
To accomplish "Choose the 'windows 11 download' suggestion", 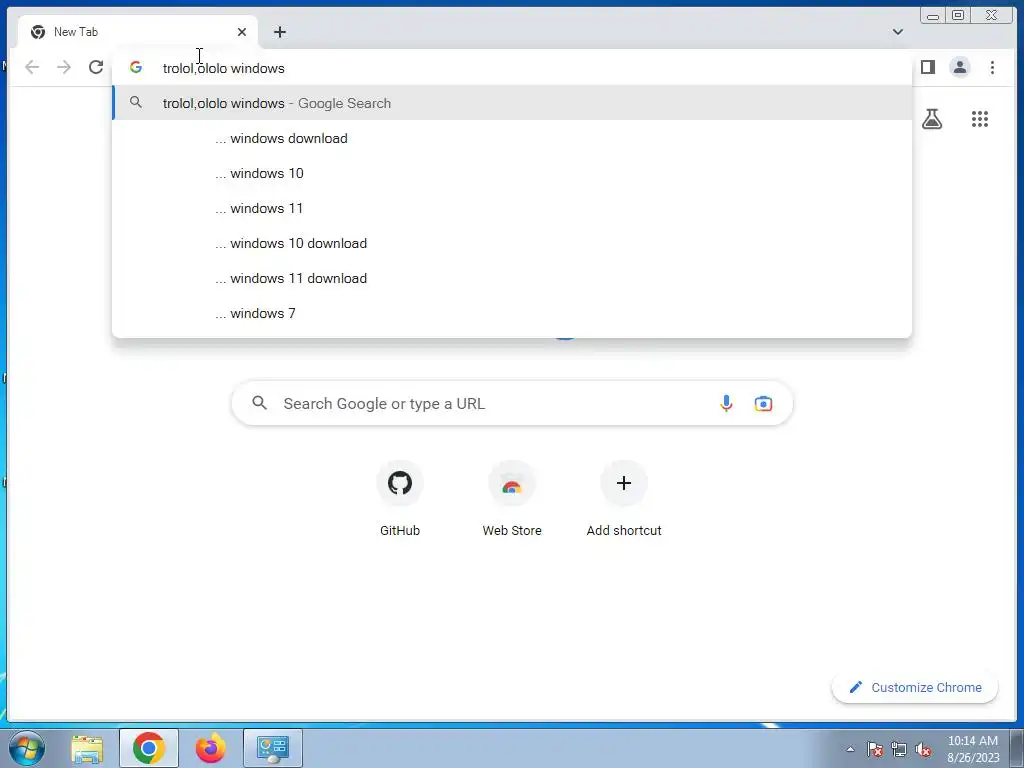I will 512,279.
